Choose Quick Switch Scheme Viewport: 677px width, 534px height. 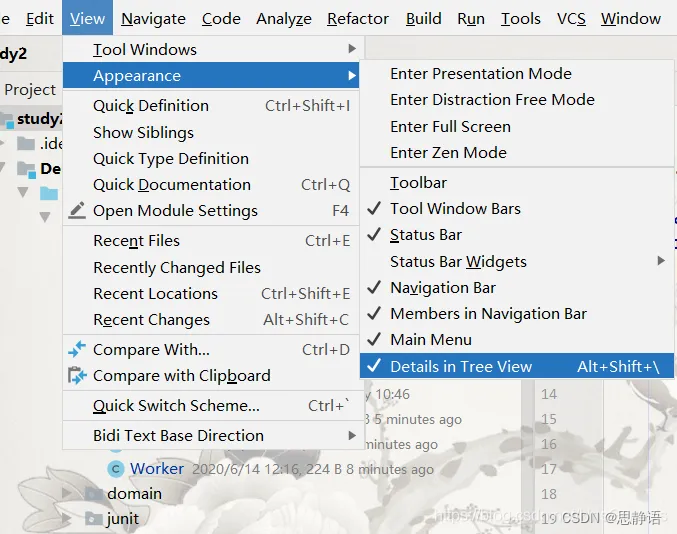click(x=211, y=406)
